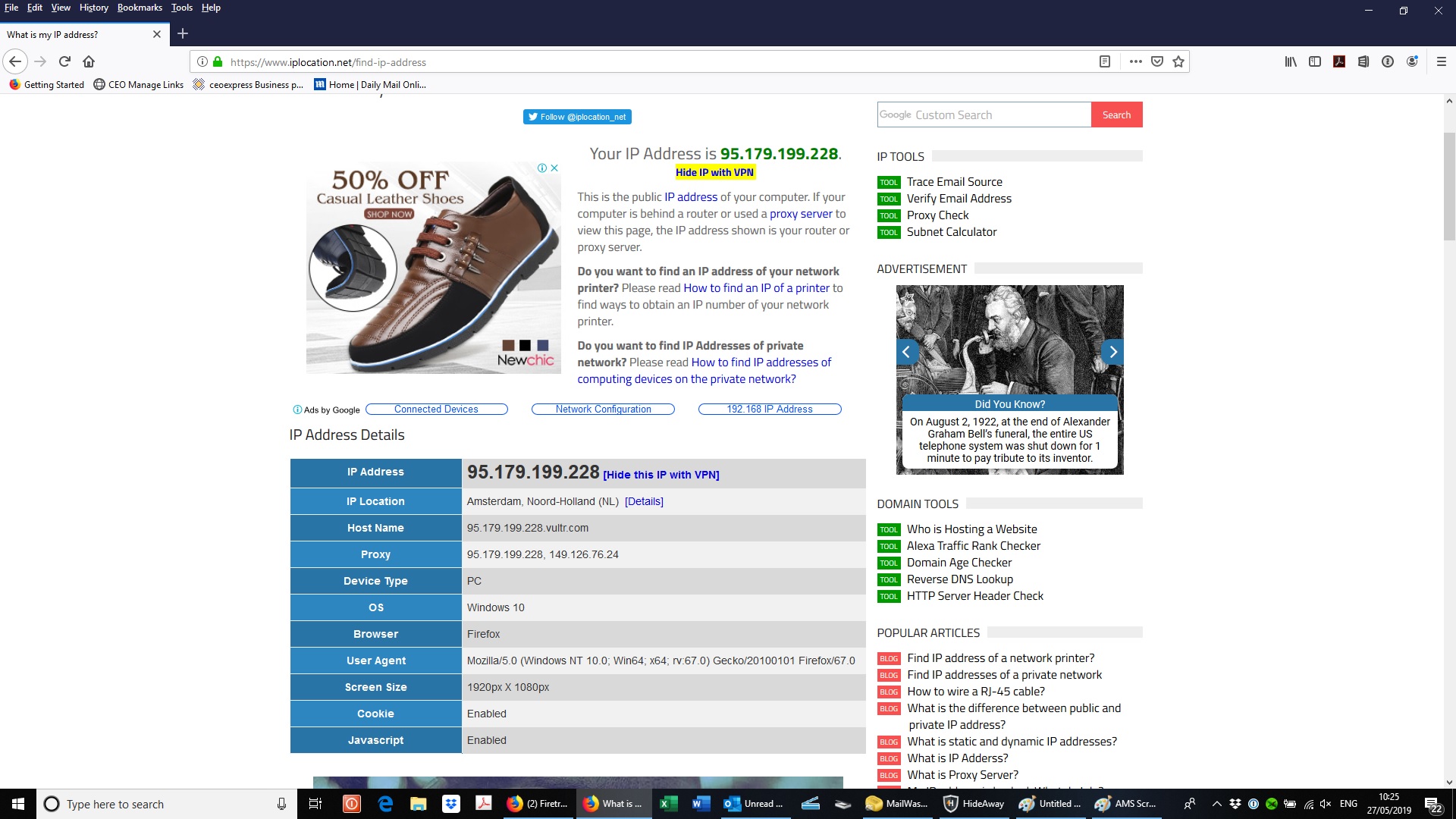
Task: Open the 'proxy server' link
Action: [801, 214]
